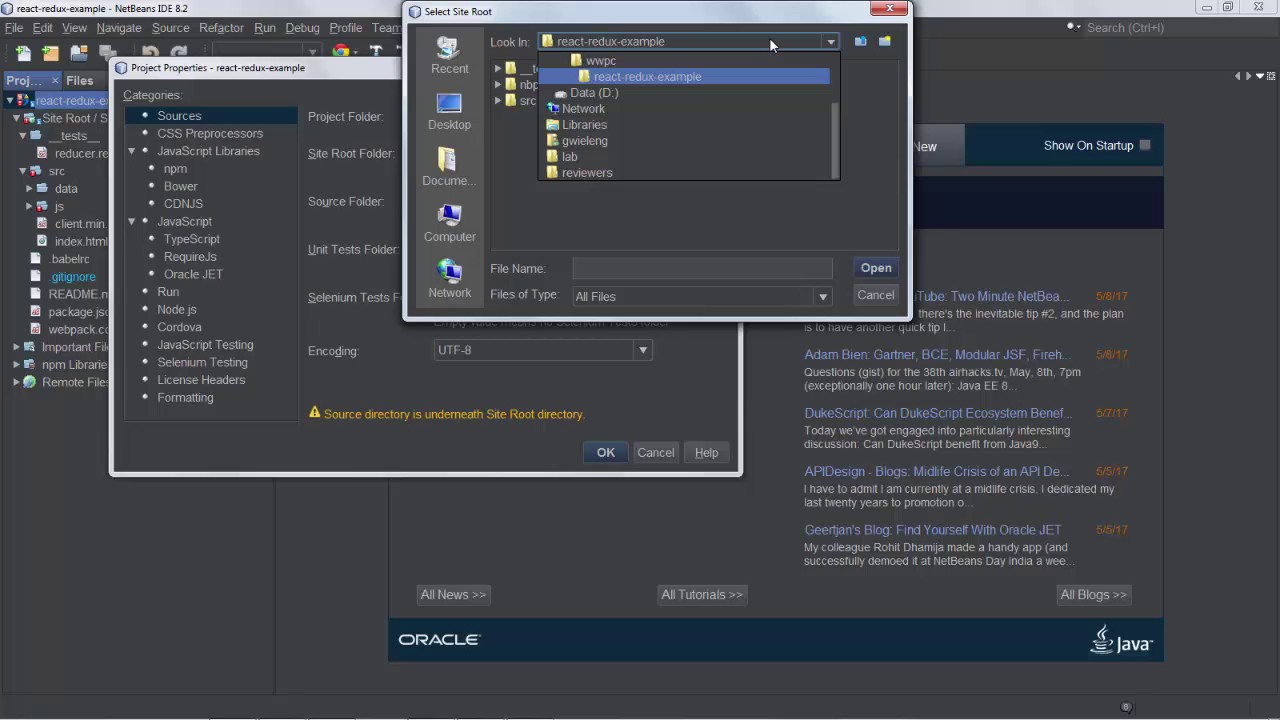Open the All Blogs link
1280x720 pixels.
[1094, 595]
